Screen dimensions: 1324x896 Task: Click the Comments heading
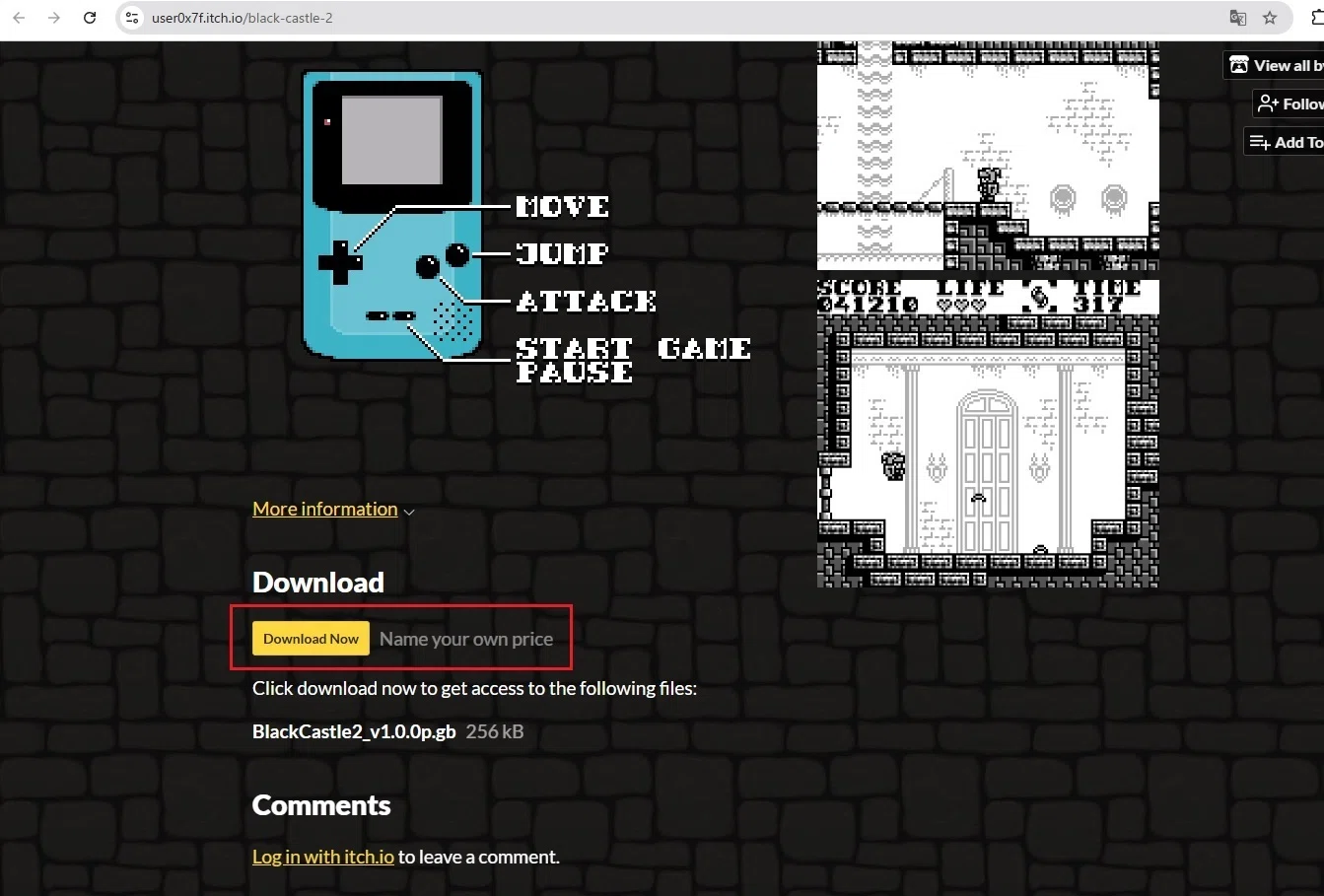click(321, 805)
